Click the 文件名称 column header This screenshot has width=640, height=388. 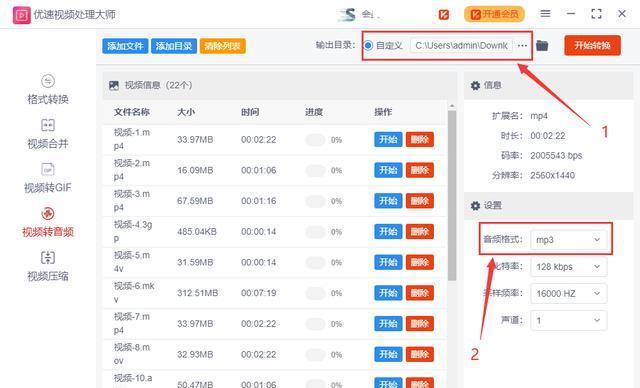(x=132, y=112)
